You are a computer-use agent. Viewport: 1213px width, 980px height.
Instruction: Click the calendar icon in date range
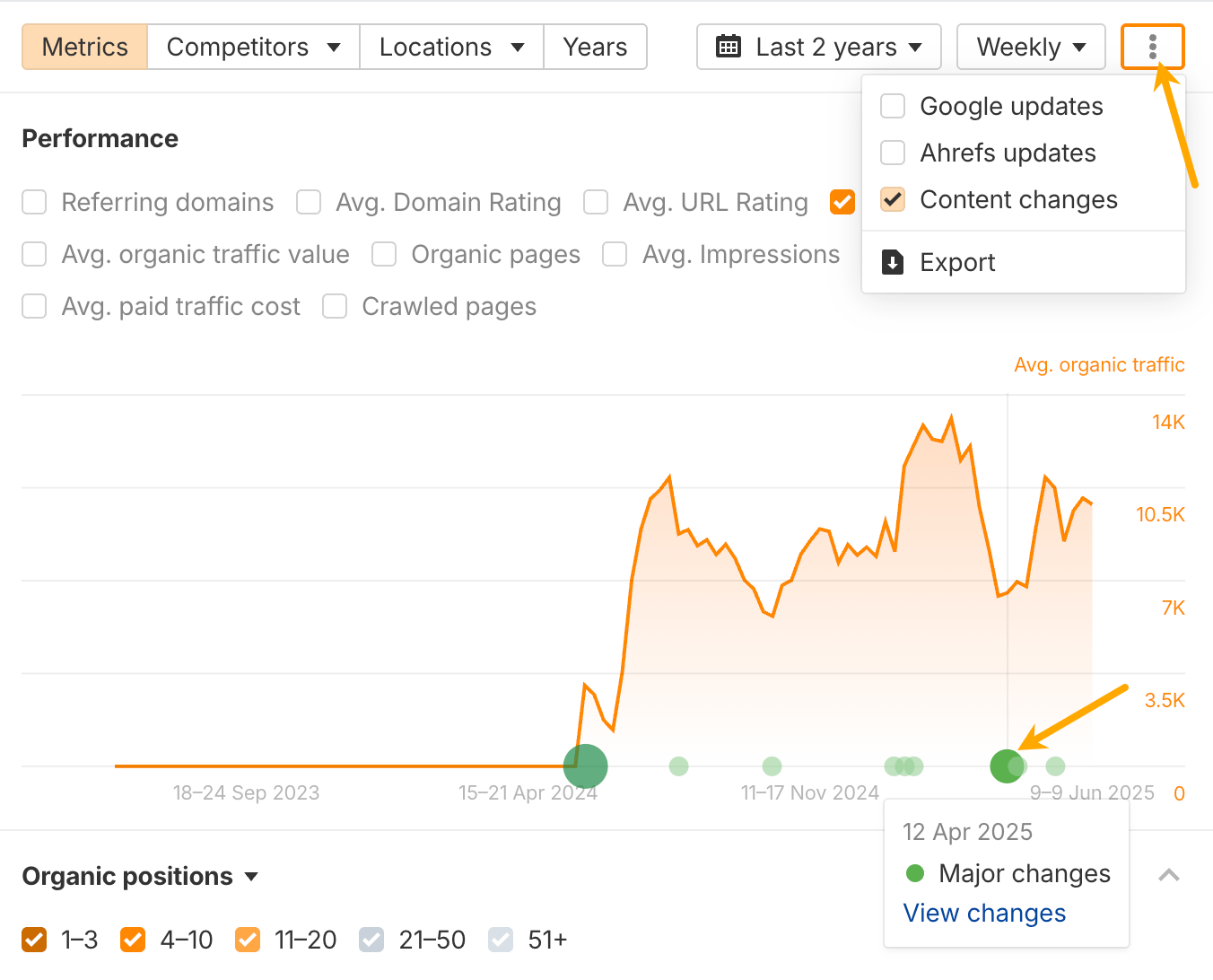click(729, 47)
